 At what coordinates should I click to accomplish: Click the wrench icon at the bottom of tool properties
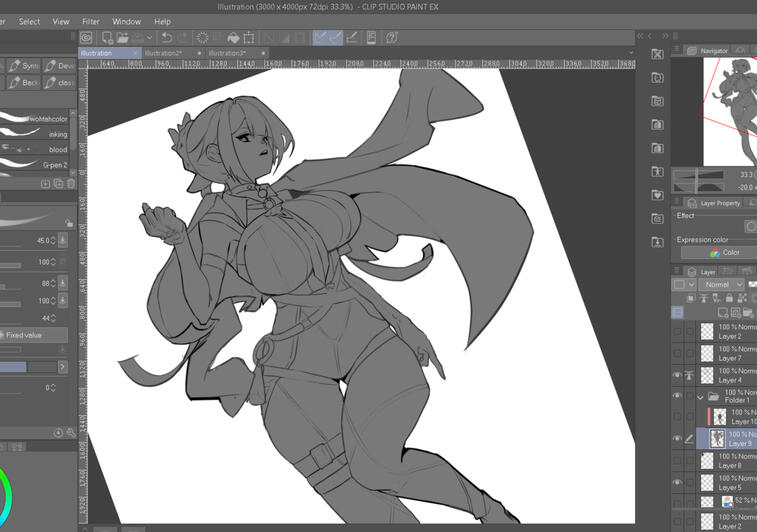pyautogui.click(x=70, y=433)
